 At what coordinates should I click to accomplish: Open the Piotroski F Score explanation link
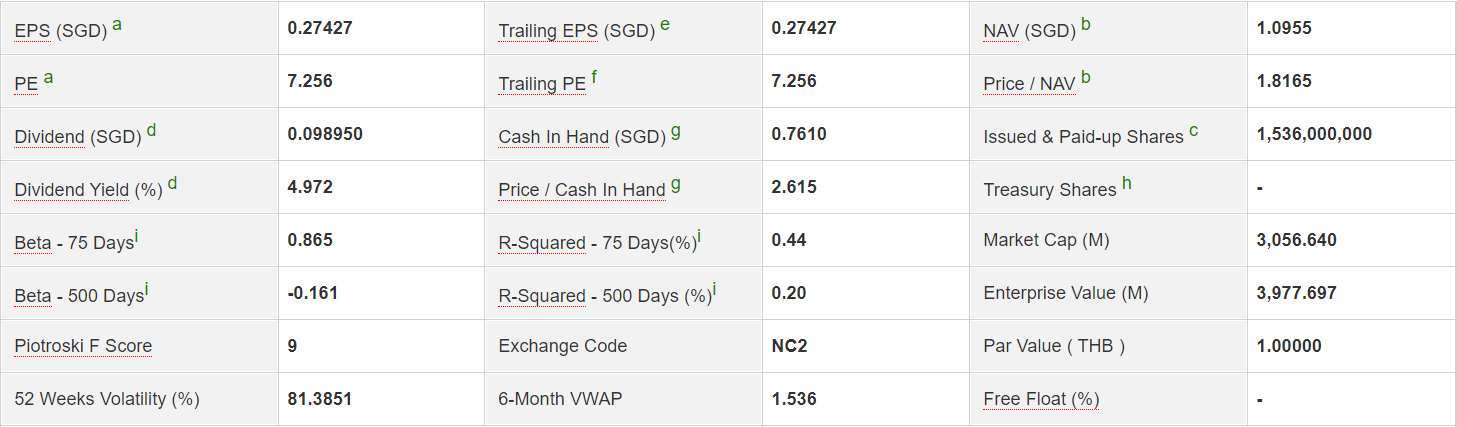[83, 346]
